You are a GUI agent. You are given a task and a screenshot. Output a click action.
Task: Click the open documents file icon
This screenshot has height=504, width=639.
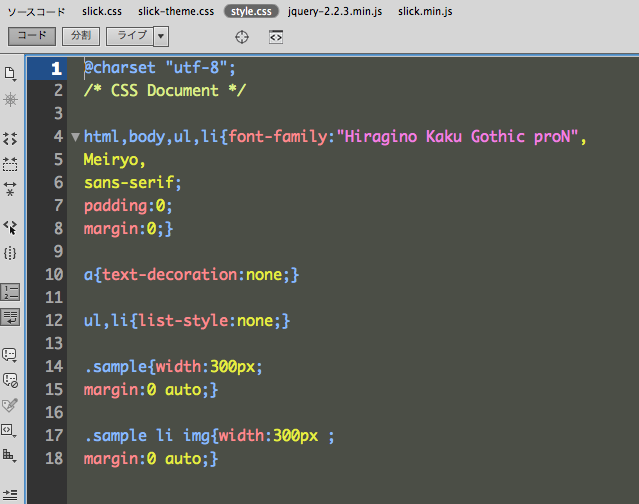(10, 74)
